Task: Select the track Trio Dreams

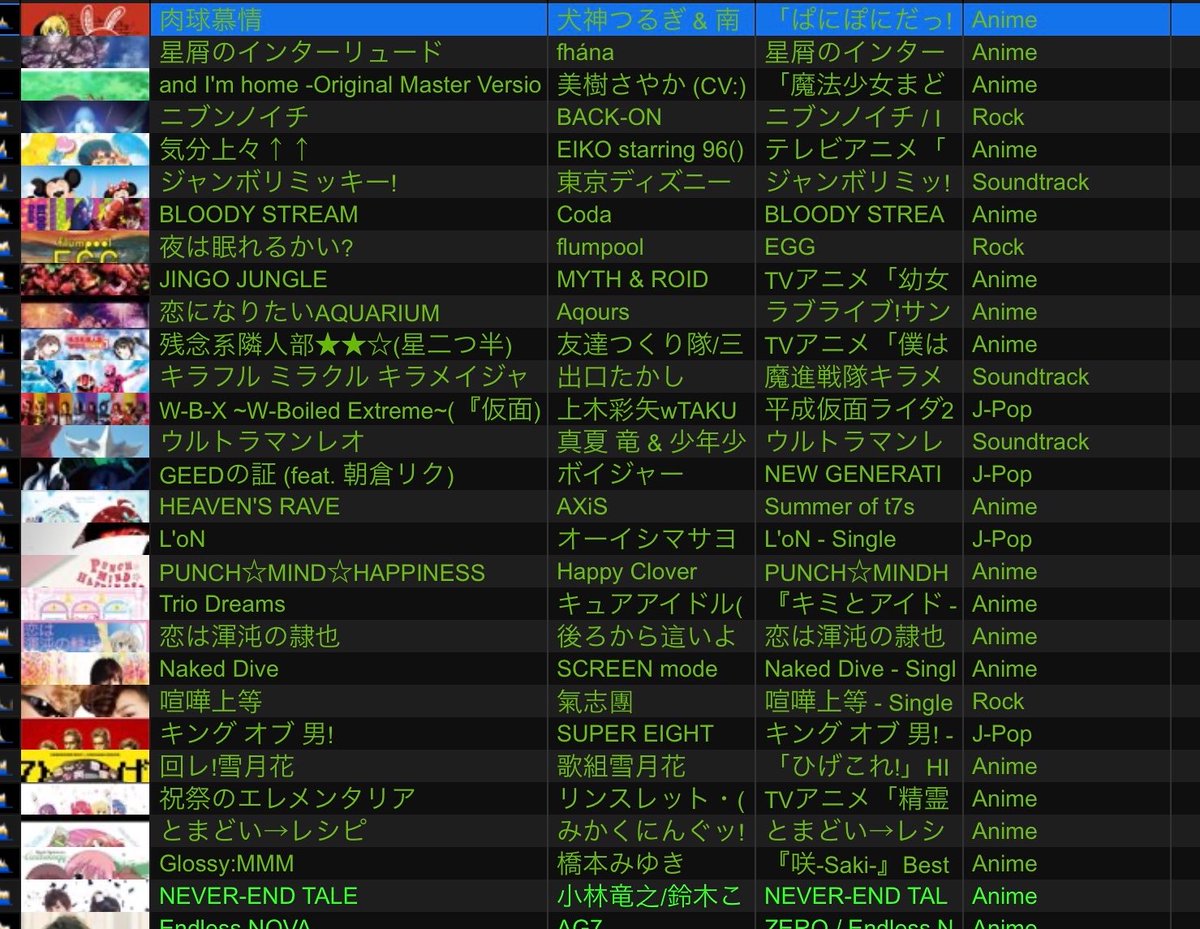Action: pyautogui.click(x=222, y=604)
